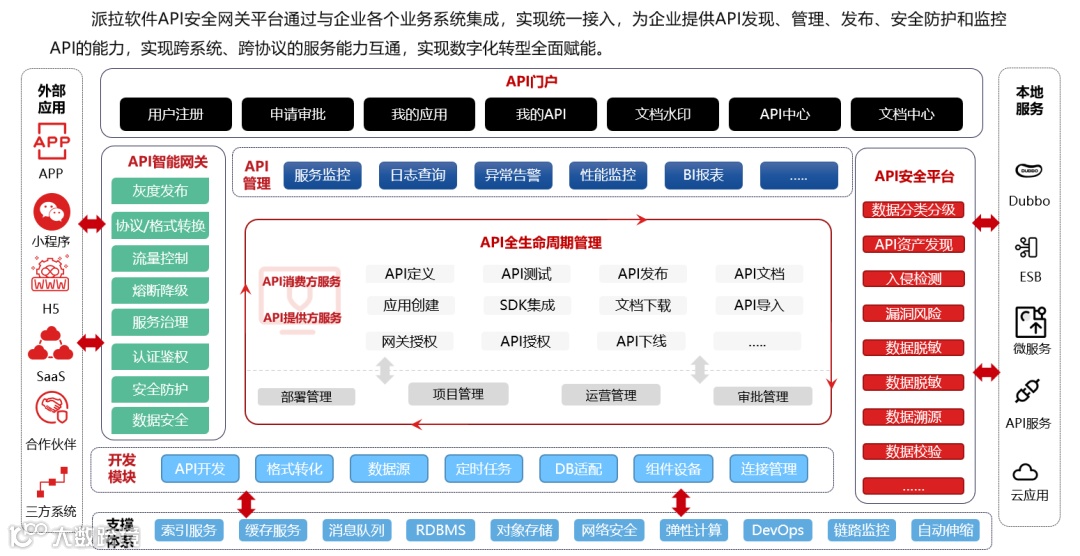Click 服务治理 in the gateway panel

point(160,322)
